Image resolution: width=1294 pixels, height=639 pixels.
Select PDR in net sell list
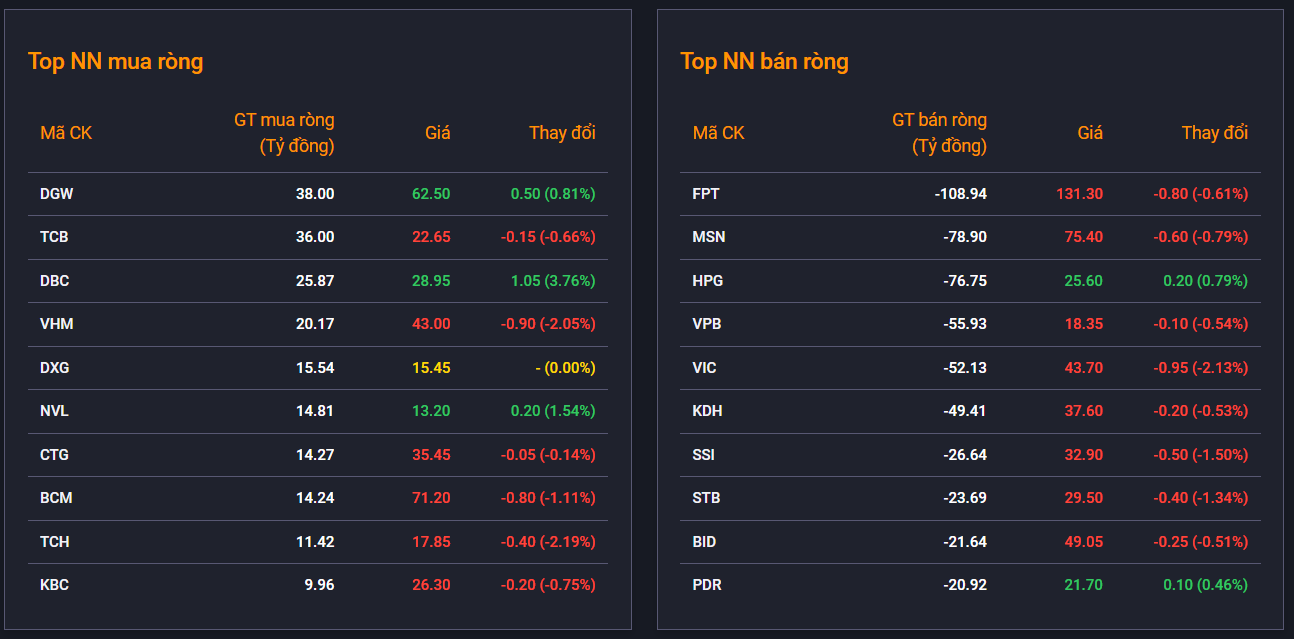707,585
